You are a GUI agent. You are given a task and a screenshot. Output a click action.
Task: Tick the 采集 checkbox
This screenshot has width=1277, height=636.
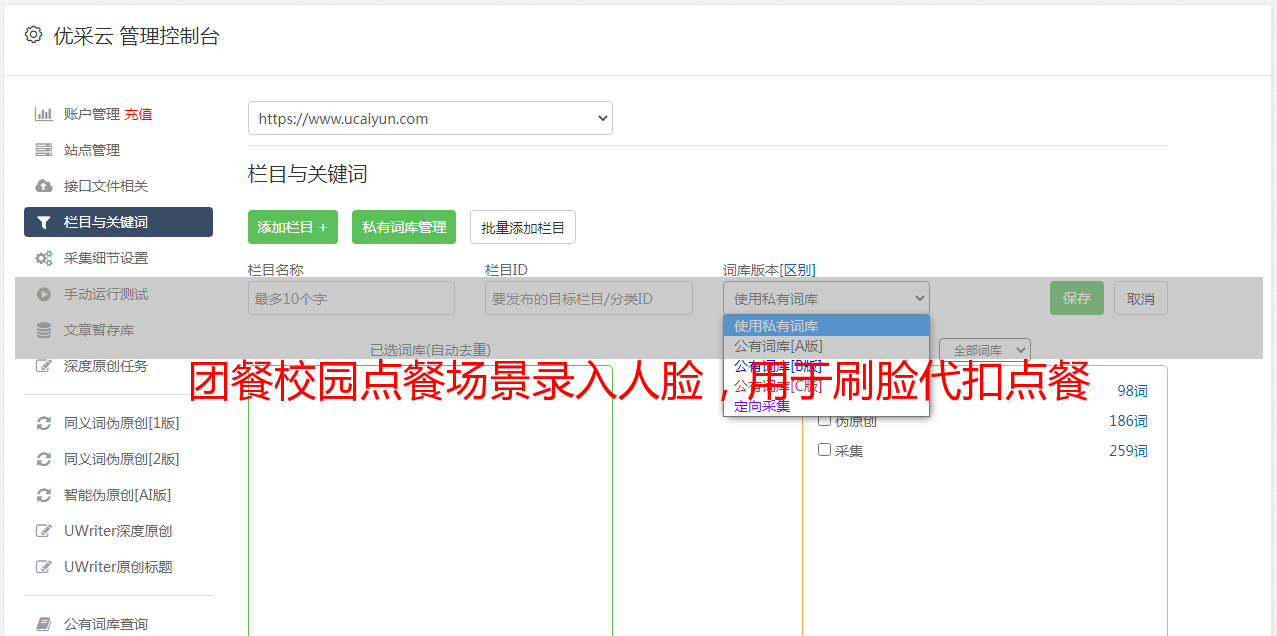(825, 450)
